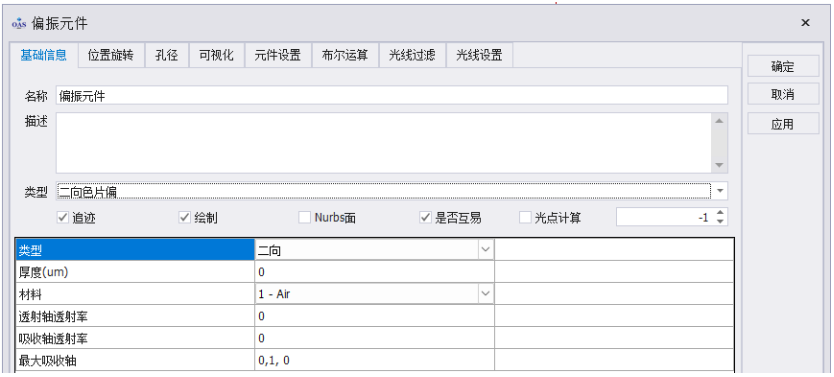834x377 pixels.
Task: Open the 位置旋转 tab
Action: (x=111, y=55)
